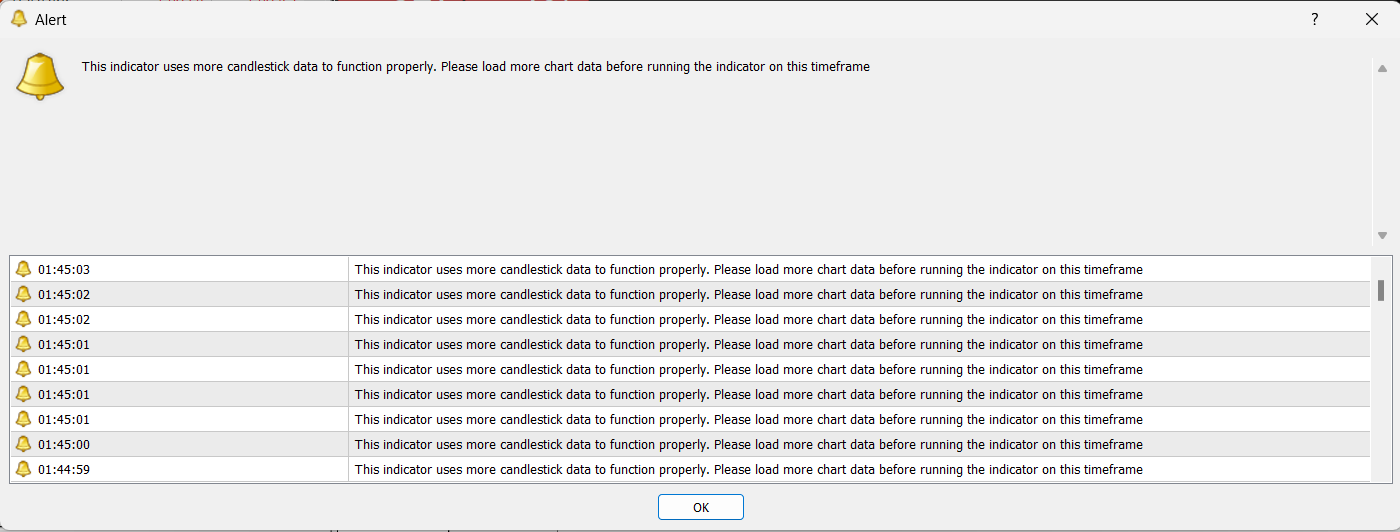The width and height of the screenshot is (1400, 532).
Task: Click the alert list scrollbar thumb
Action: pos(1381,290)
